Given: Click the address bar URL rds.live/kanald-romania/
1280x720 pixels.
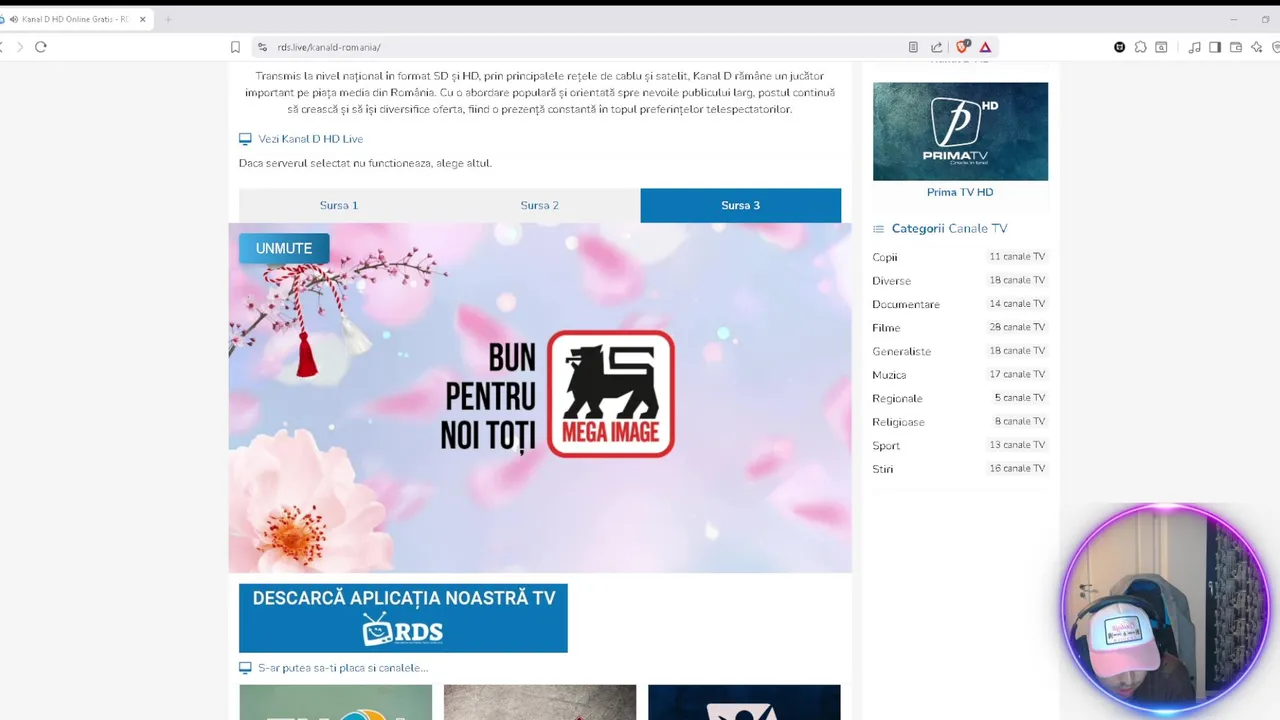Looking at the screenshot, I should tap(329, 47).
